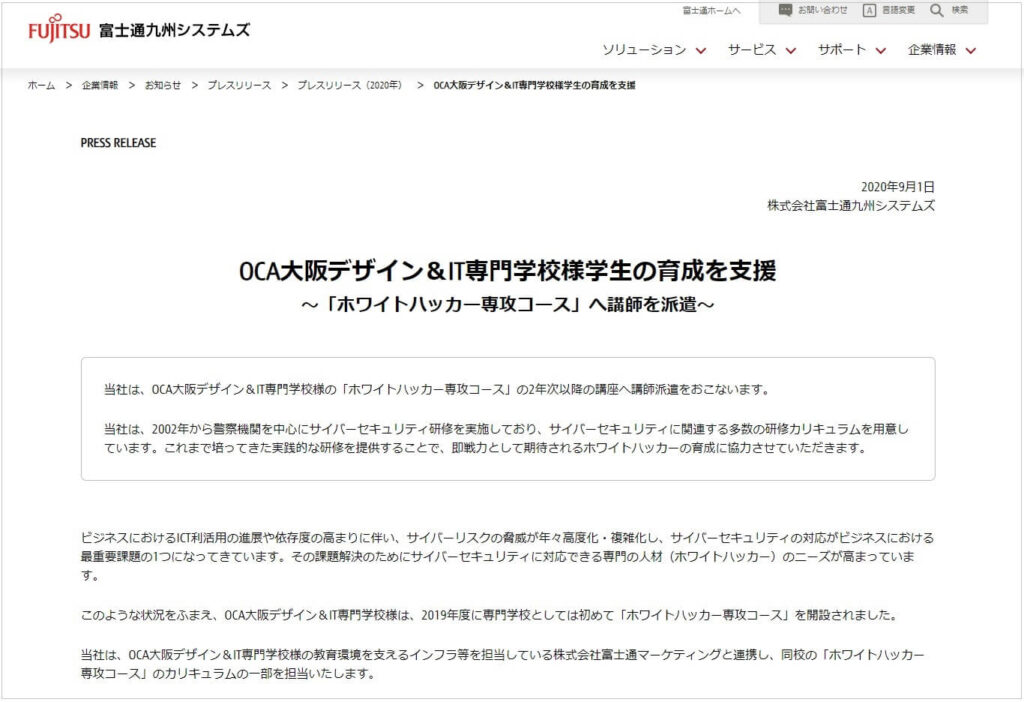1024x702 pixels.
Task: Go to 富士通ホームへ link
Action: (711, 10)
